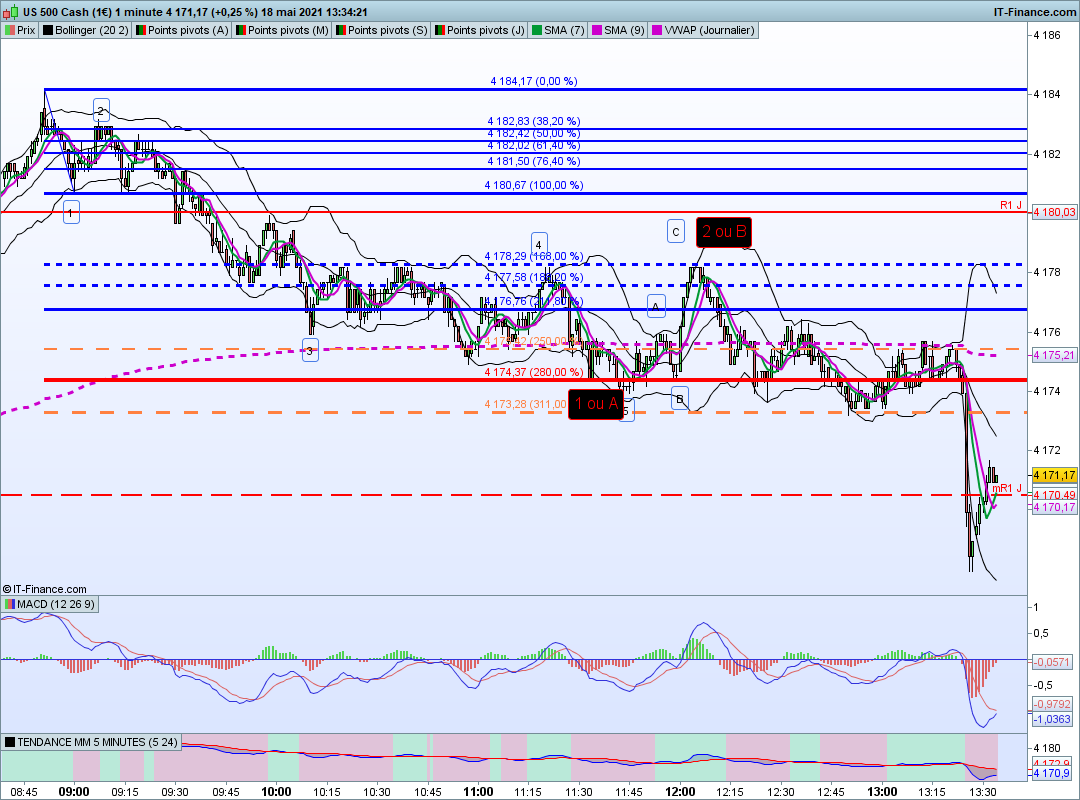Click the MACD value tag -0,9792
Screen dimensions: 1080x800
point(1052,704)
